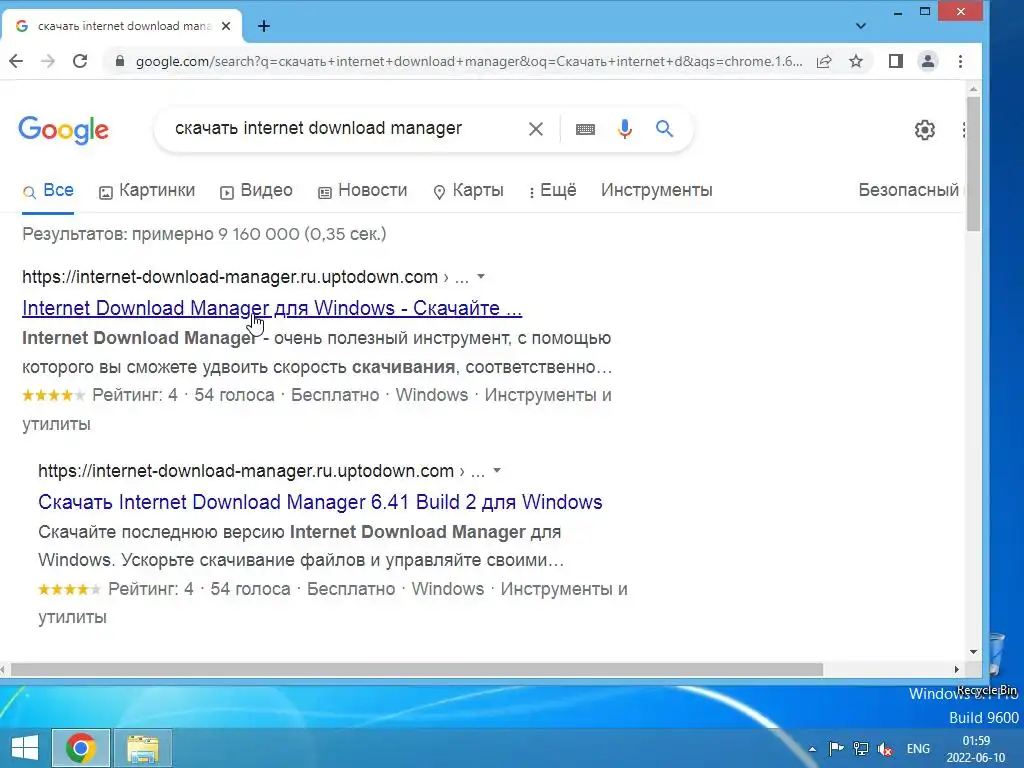Switch ENG input language
This screenshot has width=1024, height=768.
[x=918, y=749]
